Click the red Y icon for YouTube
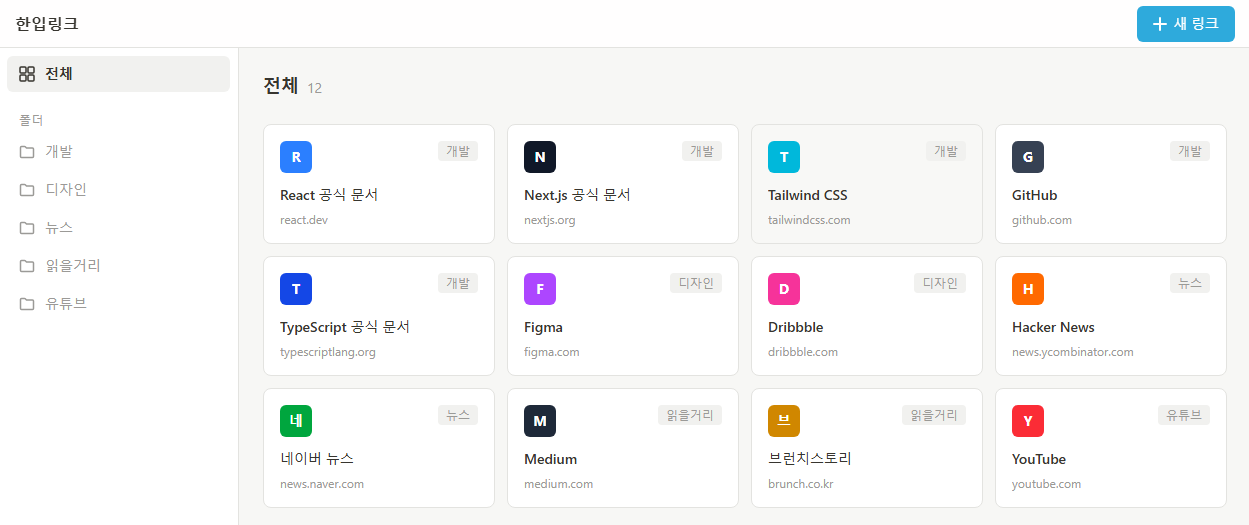This screenshot has height=525, width=1249. (x=1028, y=421)
